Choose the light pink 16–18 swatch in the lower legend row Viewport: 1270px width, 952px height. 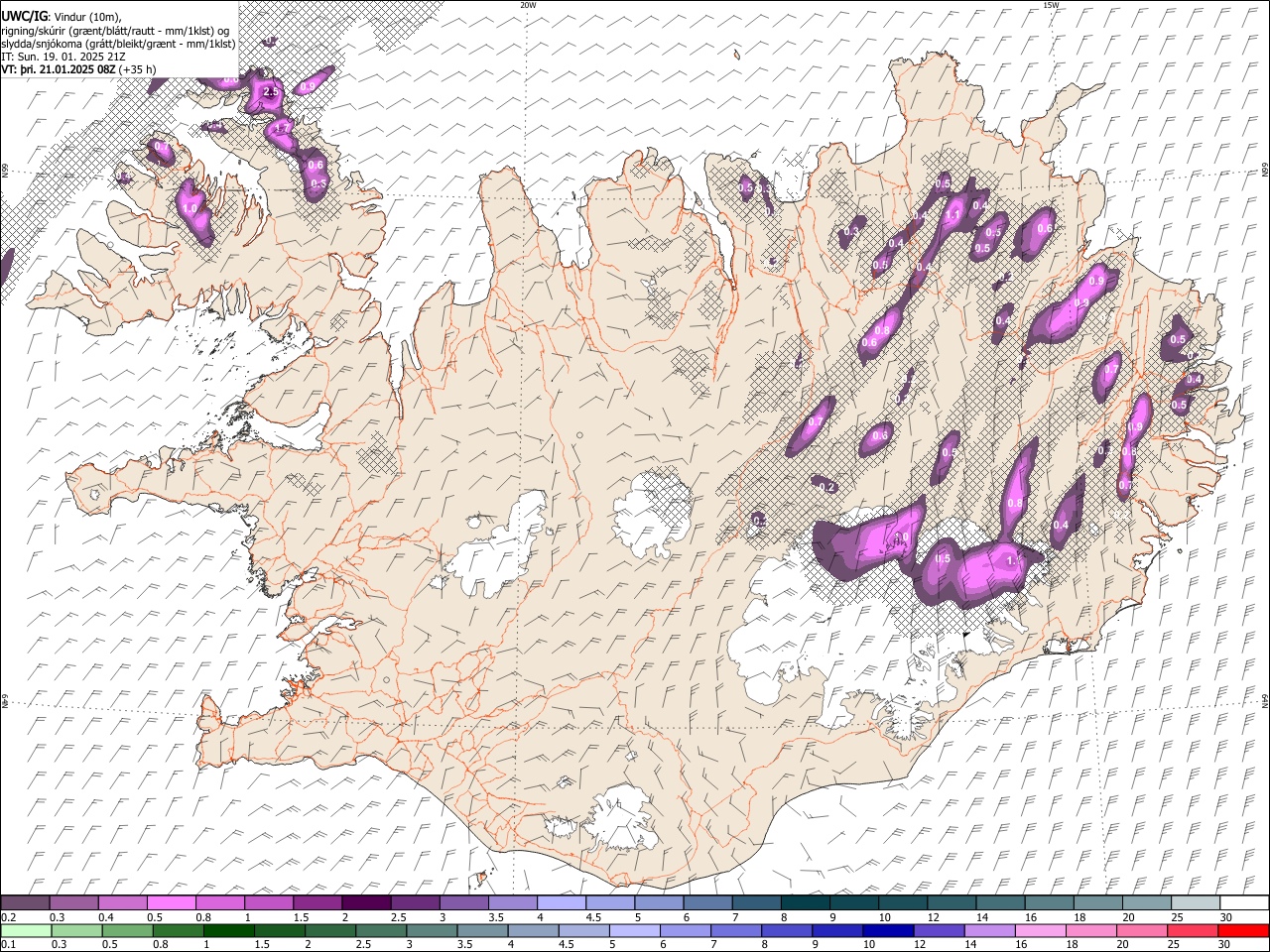pyautogui.click(x=1039, y=930)
